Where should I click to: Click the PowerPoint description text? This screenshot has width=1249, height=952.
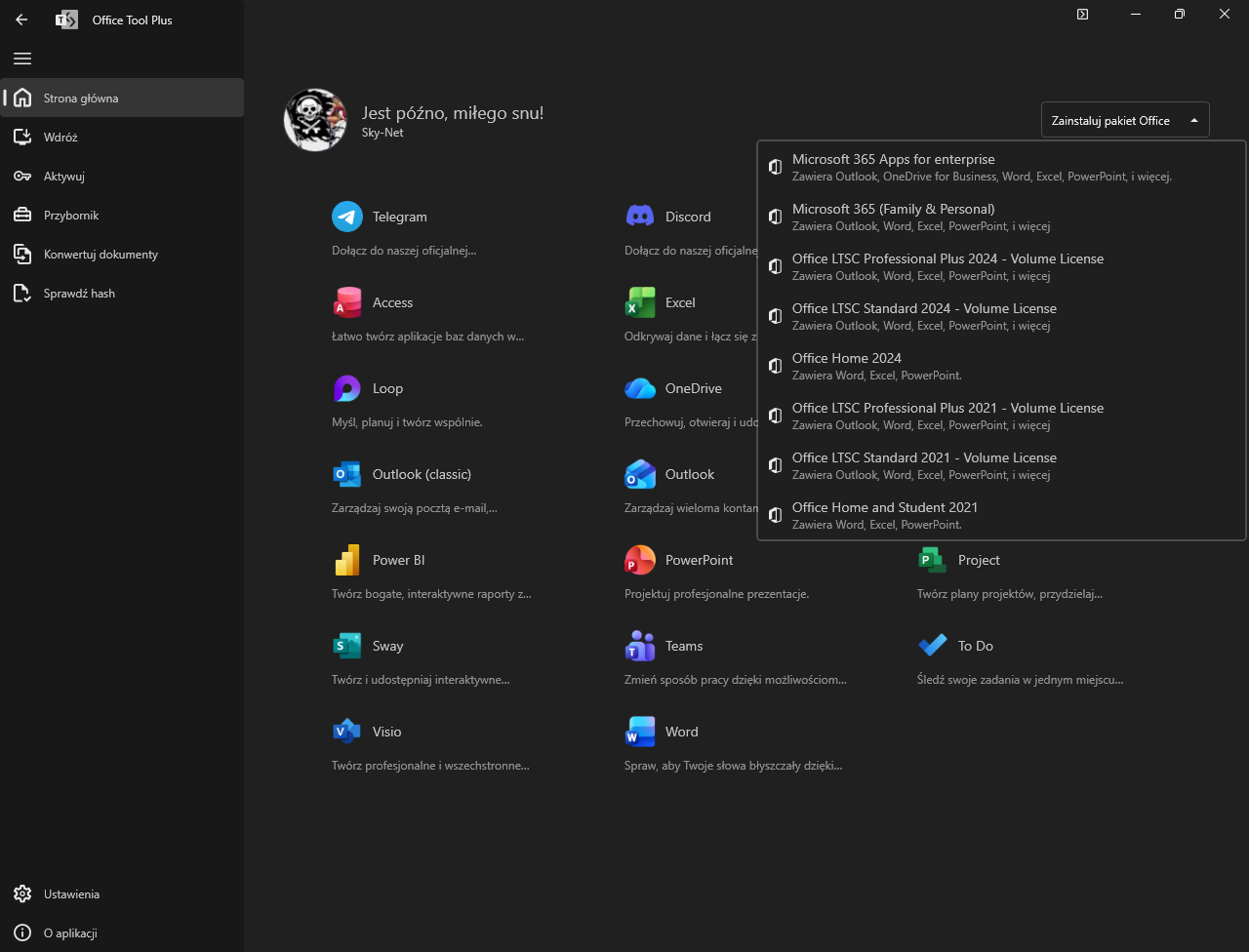click(716, 594)
